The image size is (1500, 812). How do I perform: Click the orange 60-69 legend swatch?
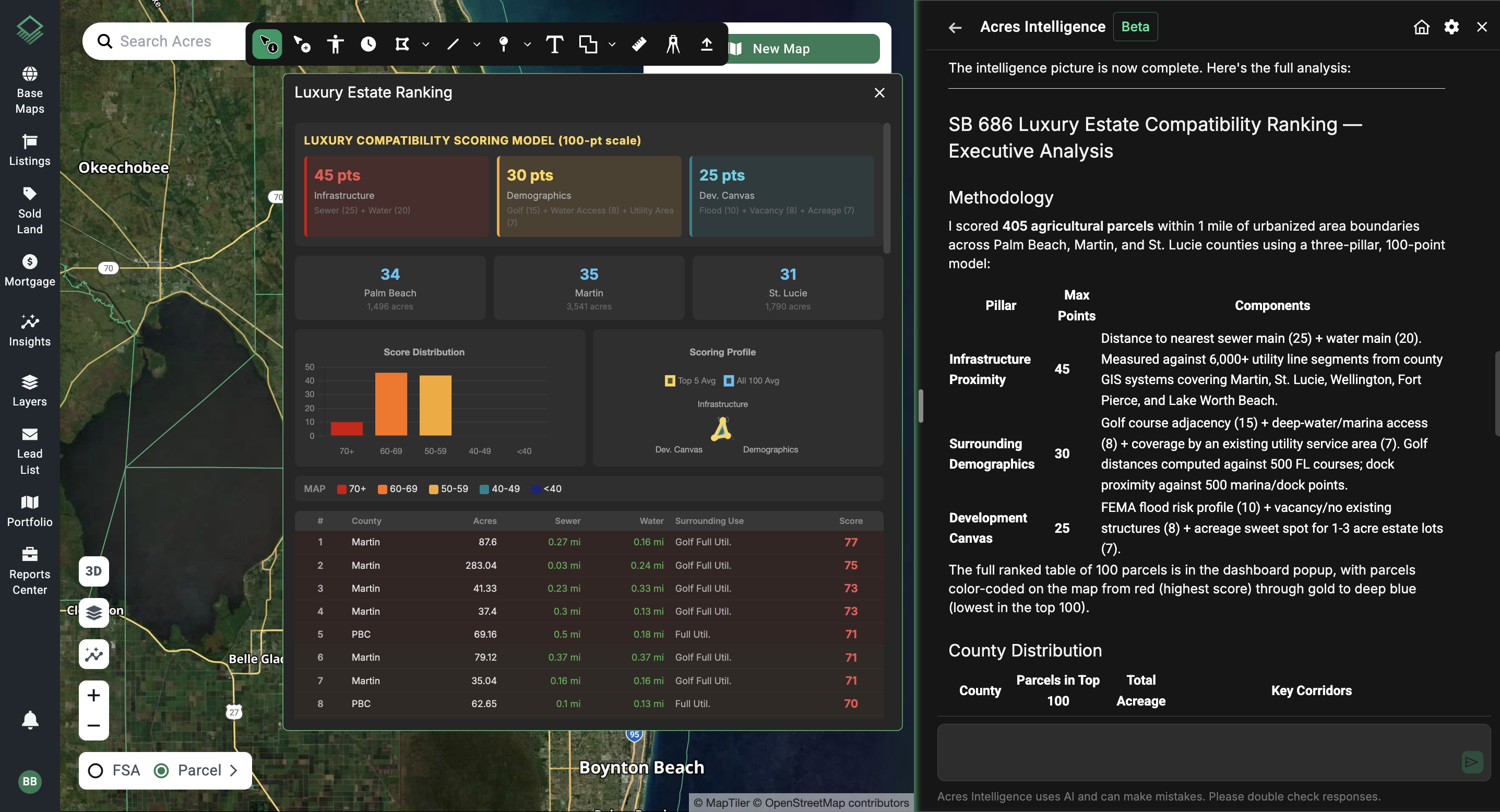point(383,489)
